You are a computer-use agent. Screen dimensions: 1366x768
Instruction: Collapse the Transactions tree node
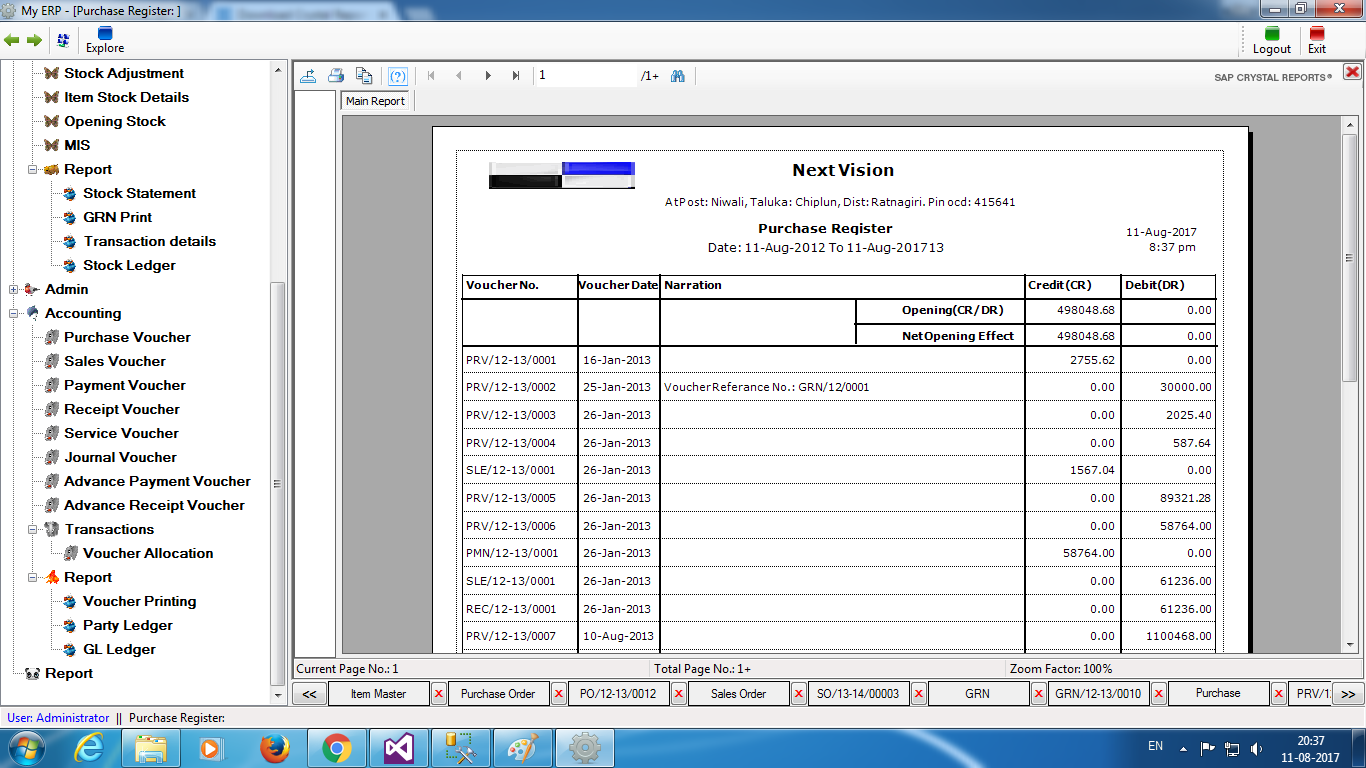(x=33, y=530)
